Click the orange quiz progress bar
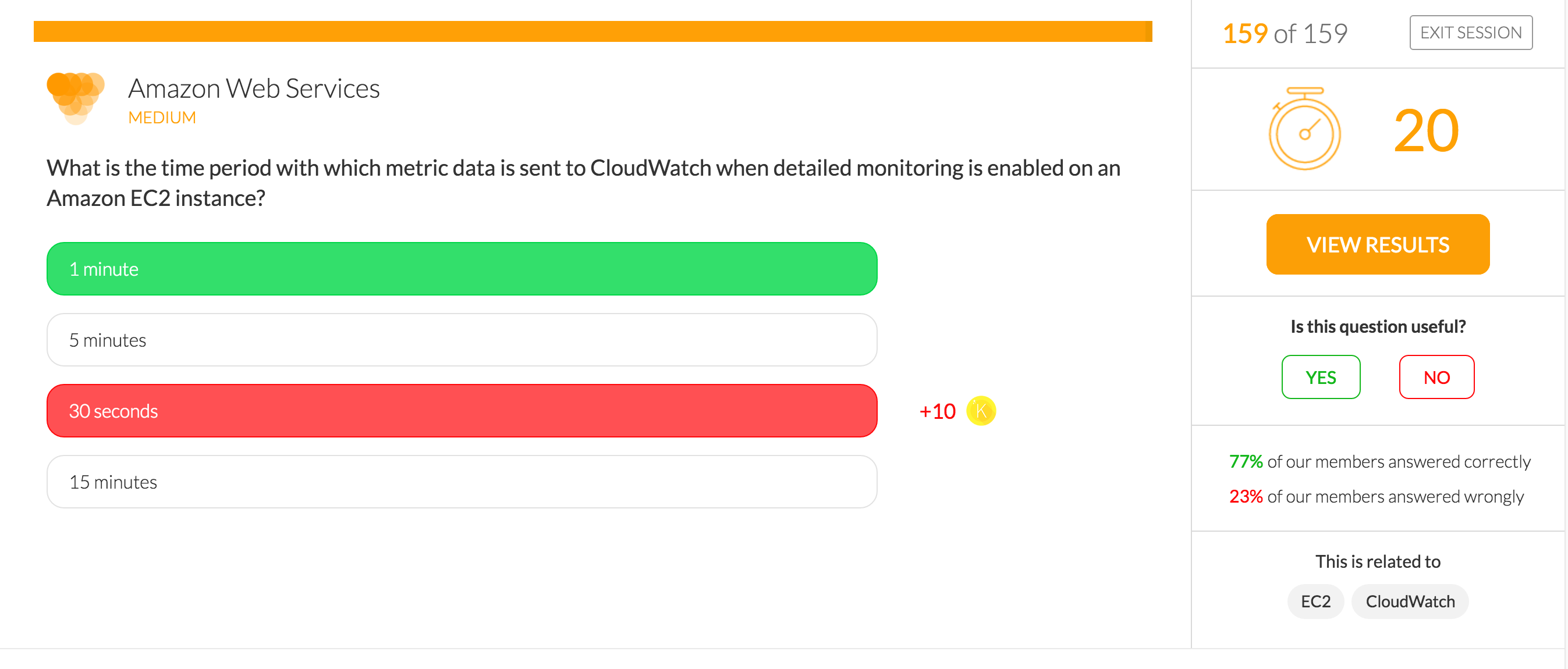The height and width of the screenshot is (669, 1568). pyautogui.click(x=593, y=31)
